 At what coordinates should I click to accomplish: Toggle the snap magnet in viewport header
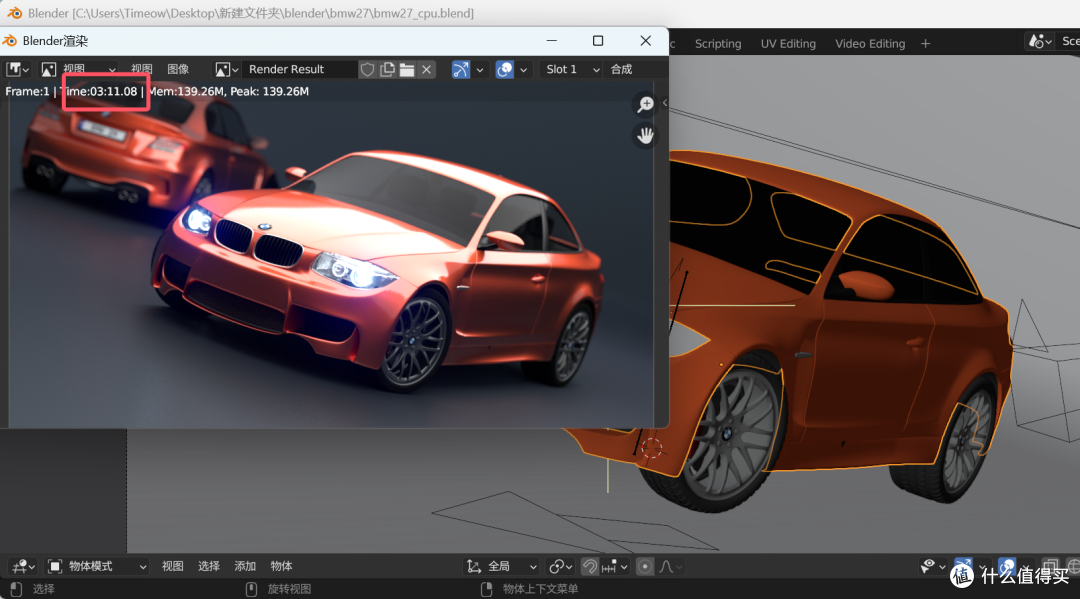(590, 567)
